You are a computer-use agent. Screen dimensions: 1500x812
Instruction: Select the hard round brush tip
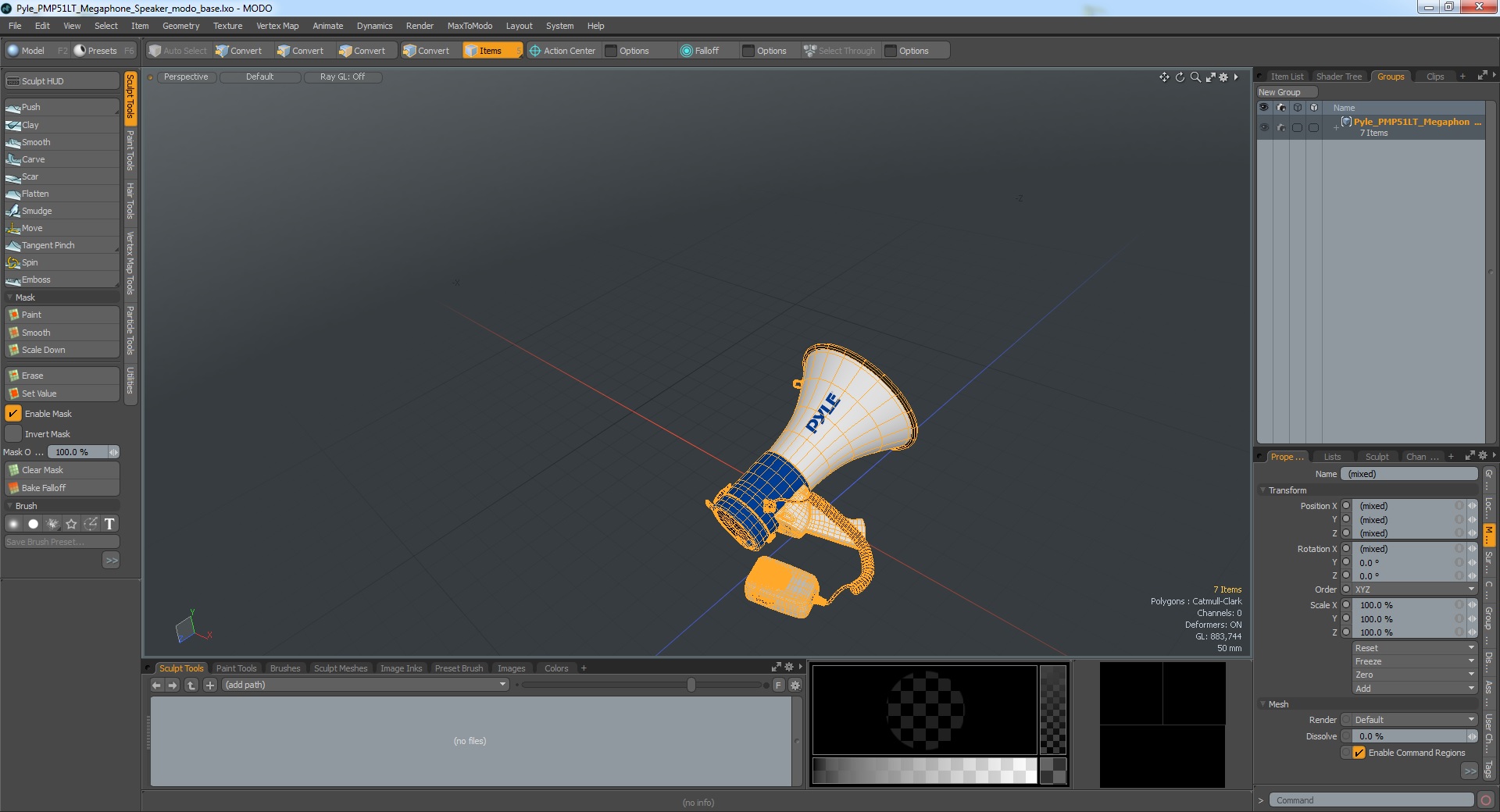pyautogui.click(x=33, y=524)
